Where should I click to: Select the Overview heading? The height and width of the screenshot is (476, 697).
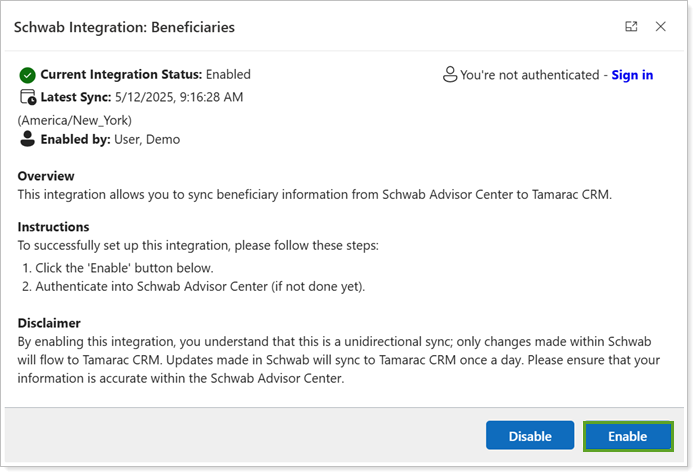click(x=46, y=176)
